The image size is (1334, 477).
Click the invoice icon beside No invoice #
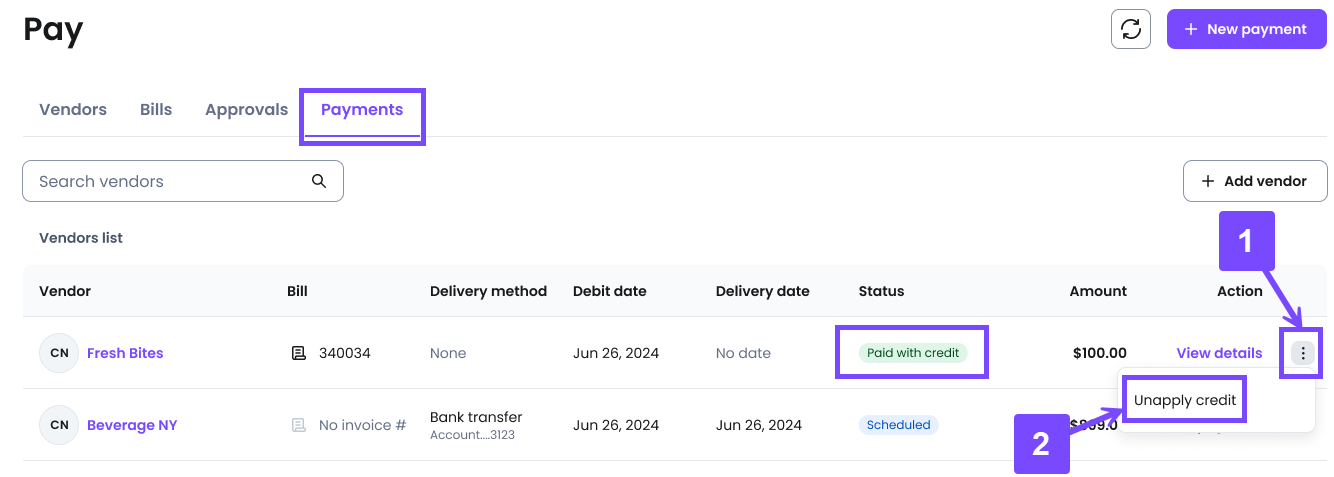[298, 425]
